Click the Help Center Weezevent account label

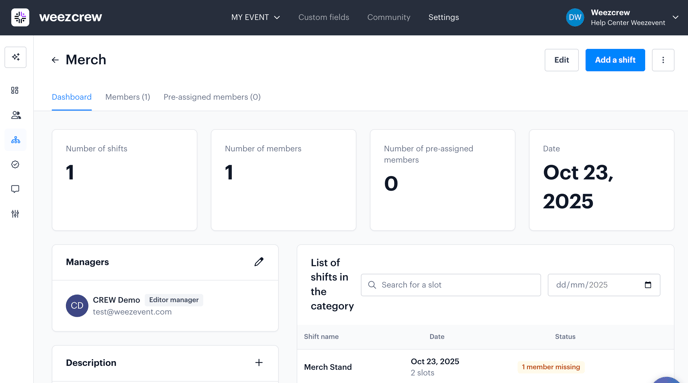click(x=628, y=23)
